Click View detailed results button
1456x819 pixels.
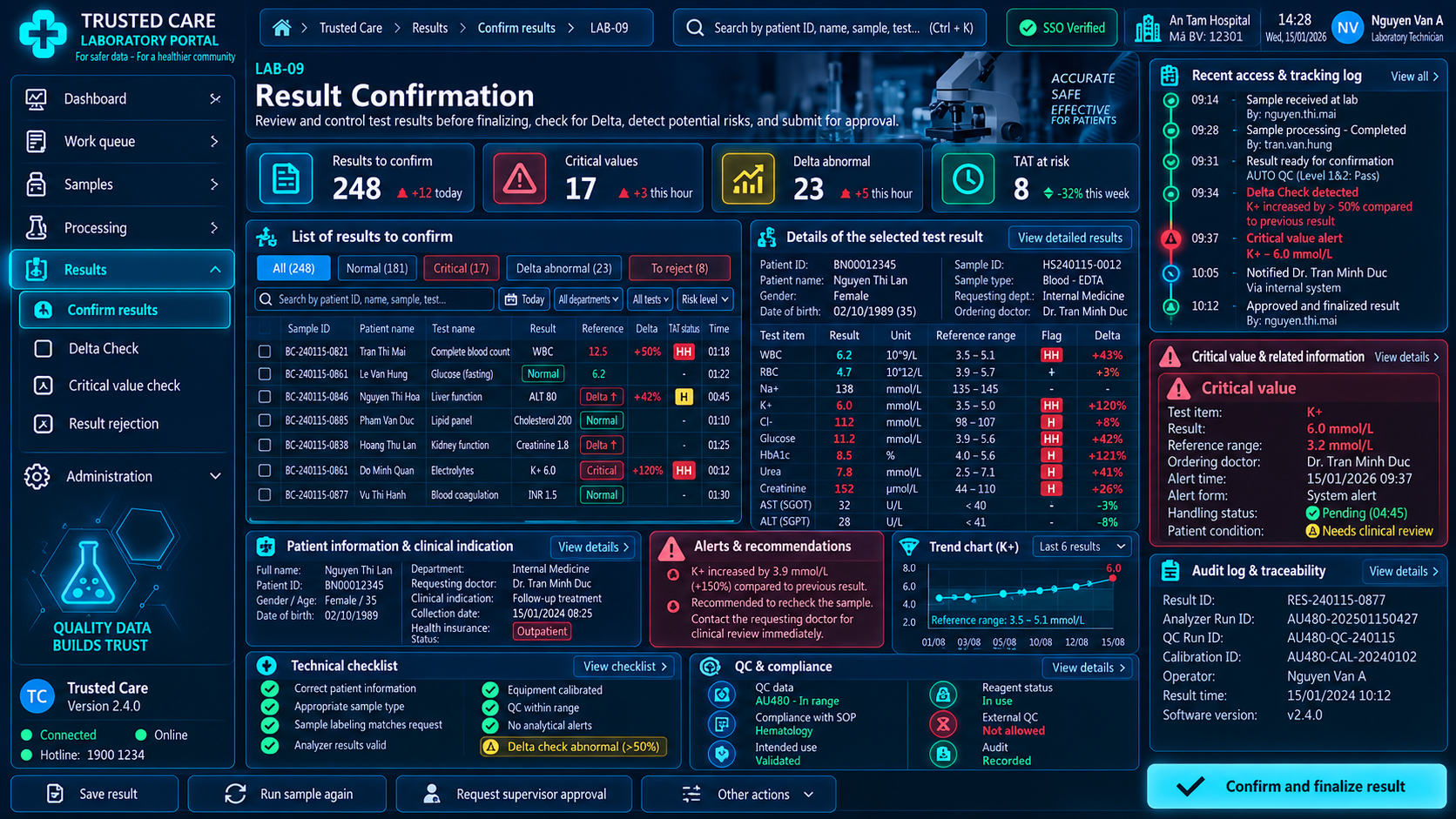click(x=1070, y=238)
